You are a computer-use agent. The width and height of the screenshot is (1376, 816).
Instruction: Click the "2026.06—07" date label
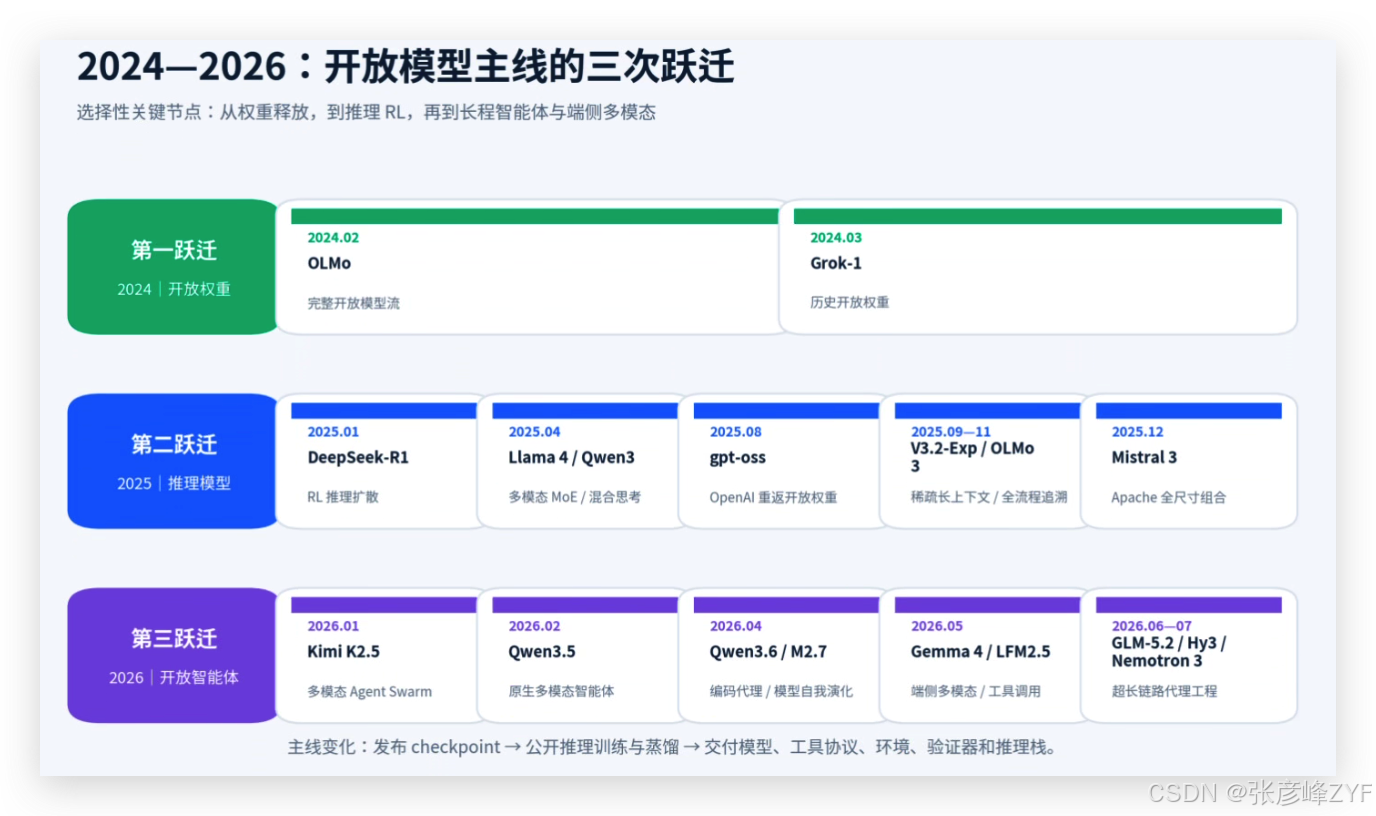click(x=1152, y=626)
